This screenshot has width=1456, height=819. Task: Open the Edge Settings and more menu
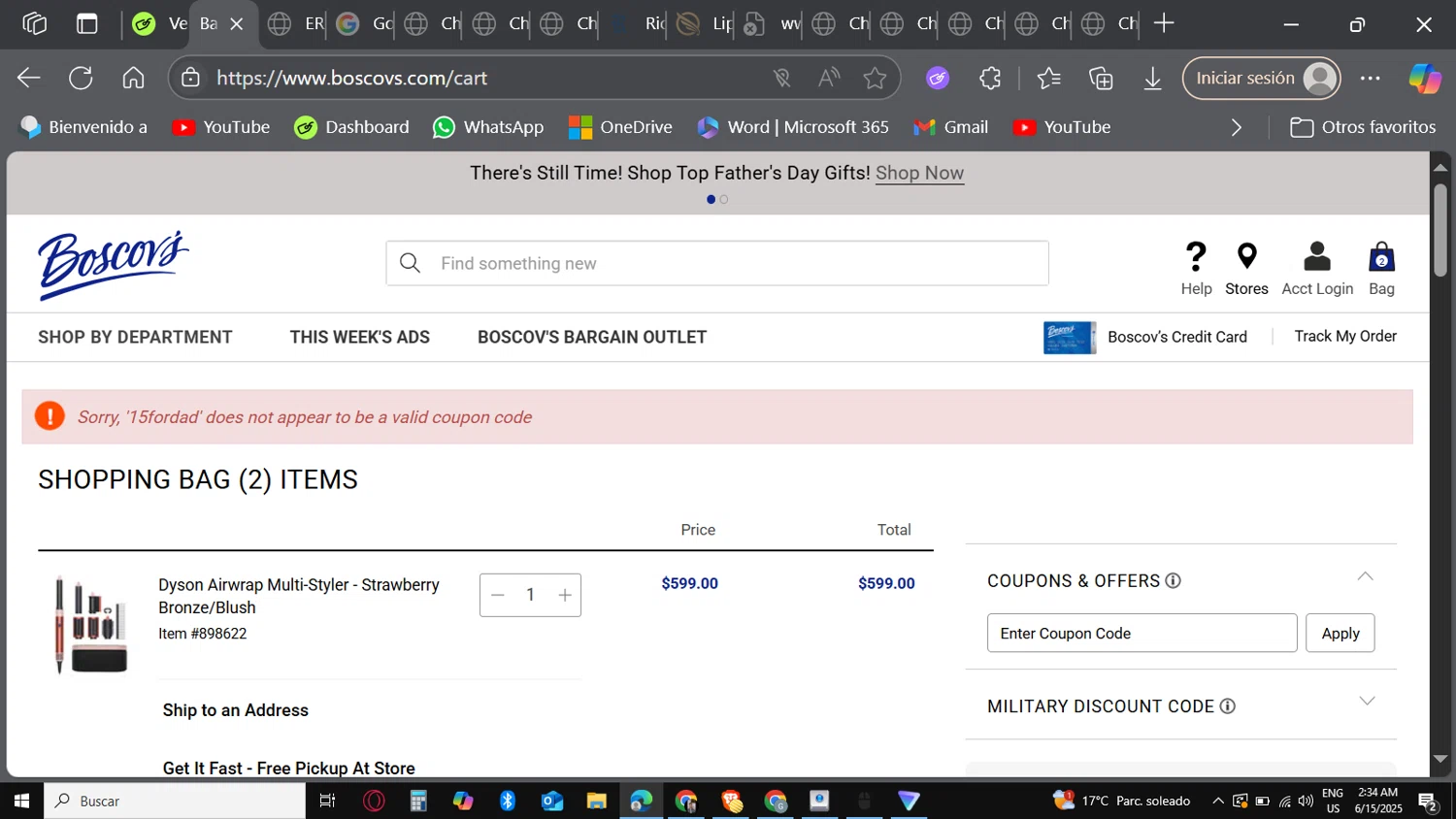pyautogui.click(x=1370, y=79)
